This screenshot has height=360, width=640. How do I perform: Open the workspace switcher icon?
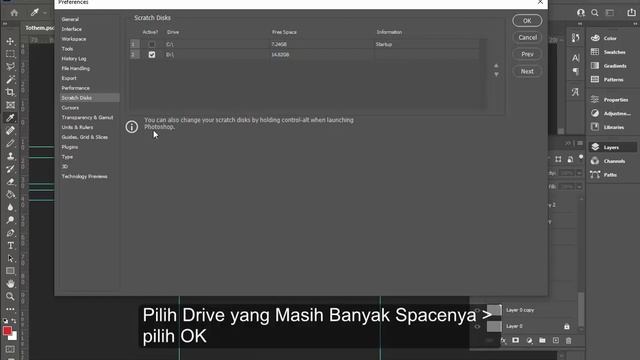(x=610, y=13)
